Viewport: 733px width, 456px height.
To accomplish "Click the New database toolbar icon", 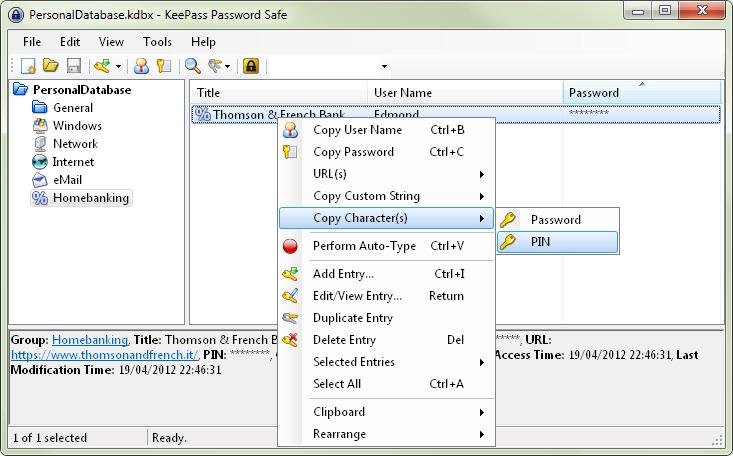I will (x=29, y=66).
